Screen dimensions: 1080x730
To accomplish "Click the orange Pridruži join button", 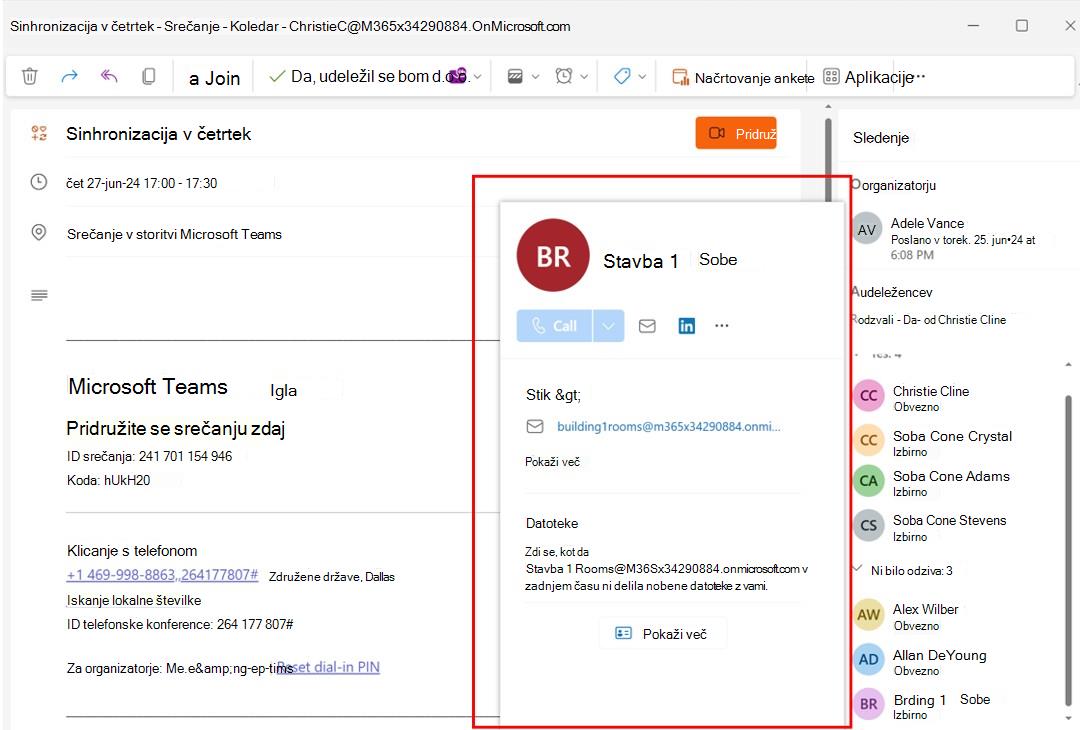I will click(736, 134).
